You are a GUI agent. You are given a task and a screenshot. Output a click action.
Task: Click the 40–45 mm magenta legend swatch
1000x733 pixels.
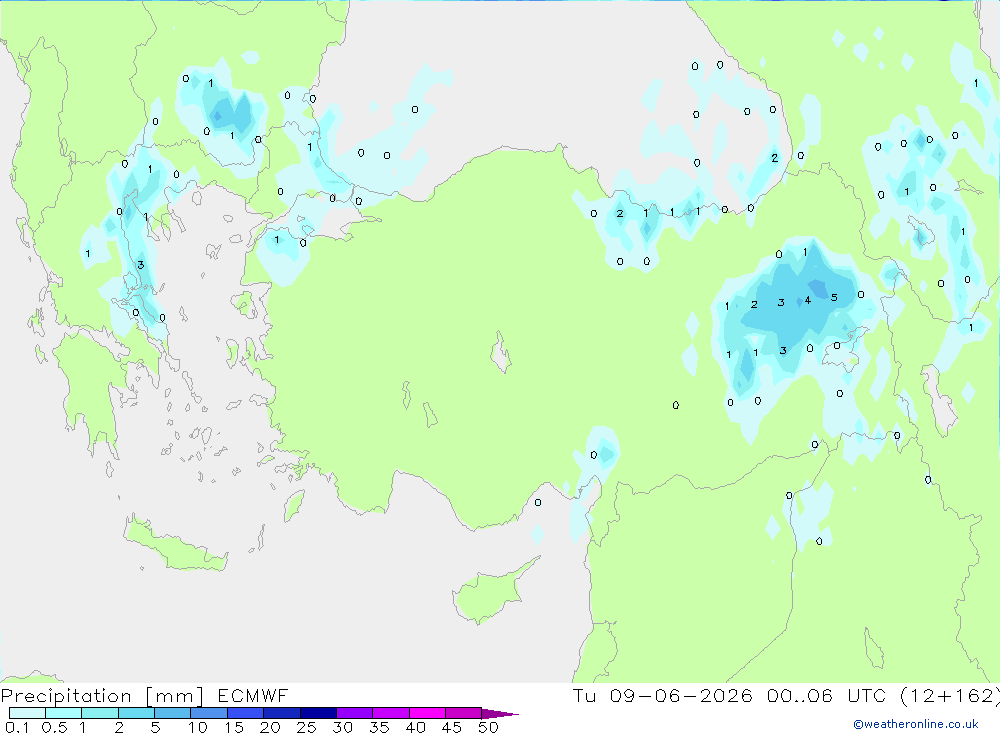tap(427, 713)
